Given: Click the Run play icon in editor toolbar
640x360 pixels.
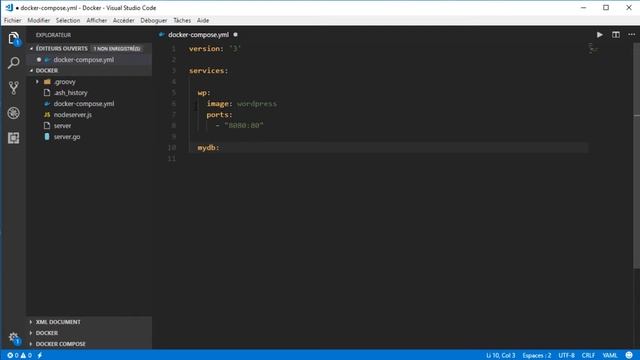Looking at the screenshot, I should [600, 35].
